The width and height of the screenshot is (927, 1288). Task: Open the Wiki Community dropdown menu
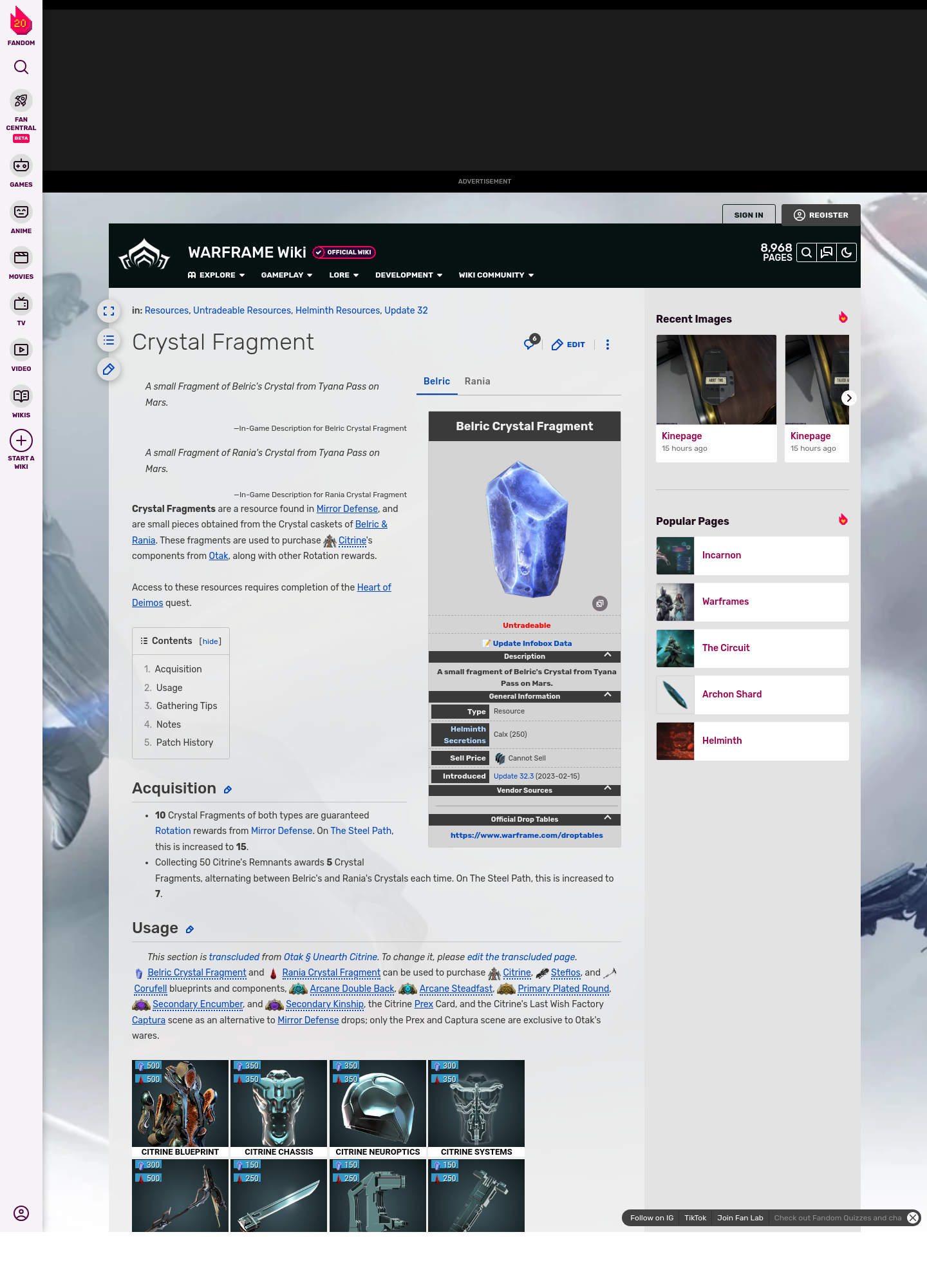496,275
